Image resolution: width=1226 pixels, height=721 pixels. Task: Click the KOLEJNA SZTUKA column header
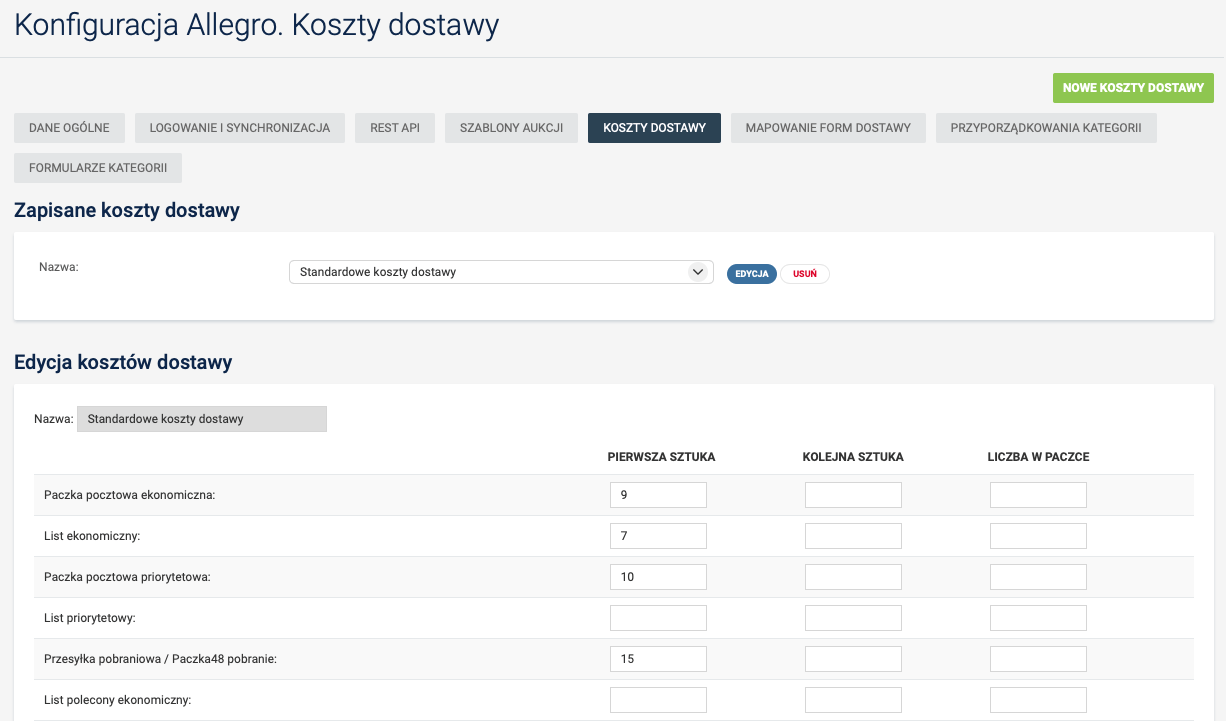[853, 457]
